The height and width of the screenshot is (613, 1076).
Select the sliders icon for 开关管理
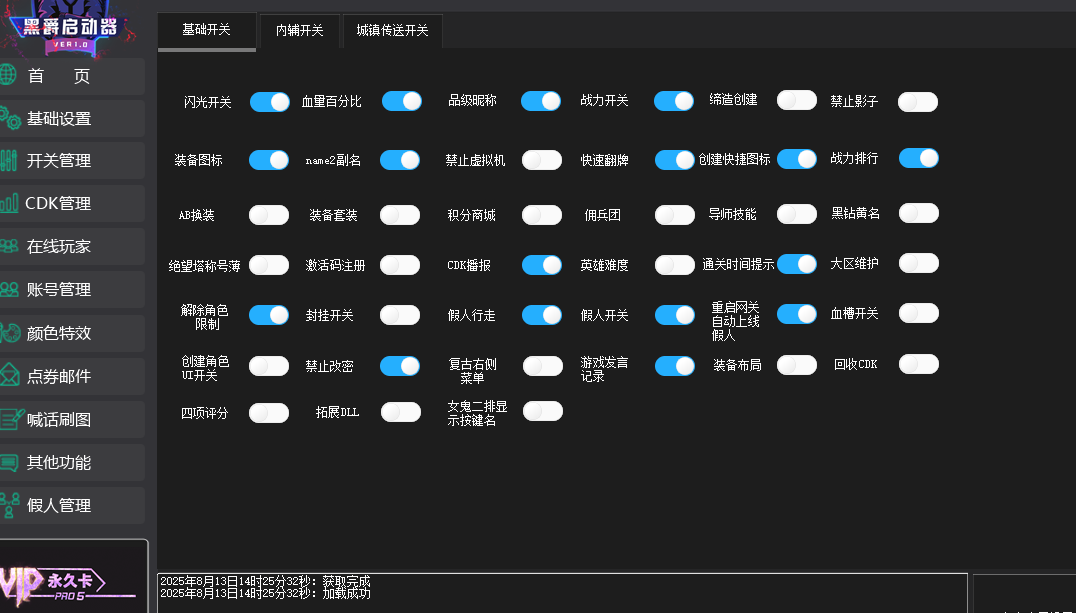[x=9, y=160]
